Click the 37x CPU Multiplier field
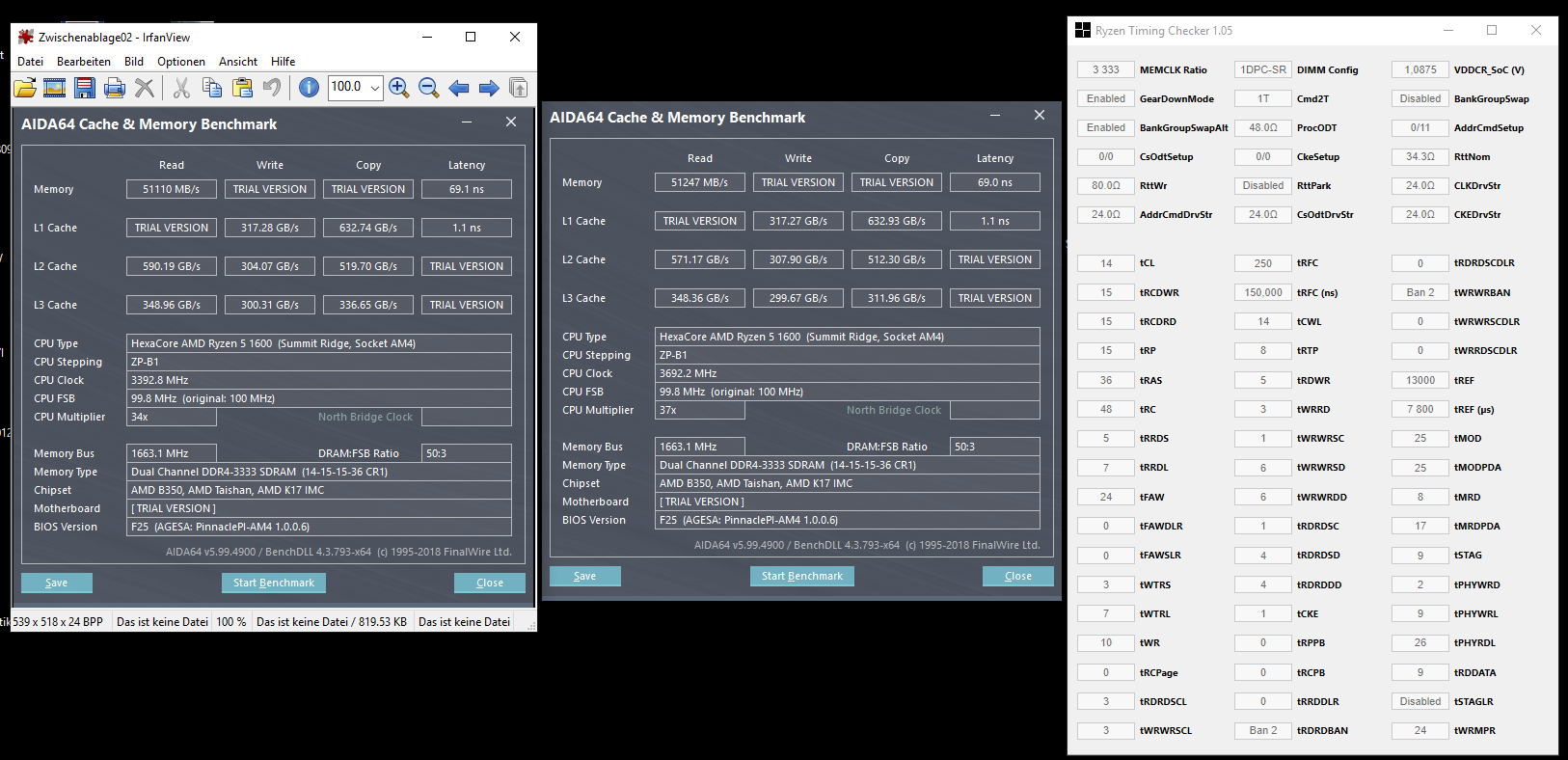 click(700, 410)
